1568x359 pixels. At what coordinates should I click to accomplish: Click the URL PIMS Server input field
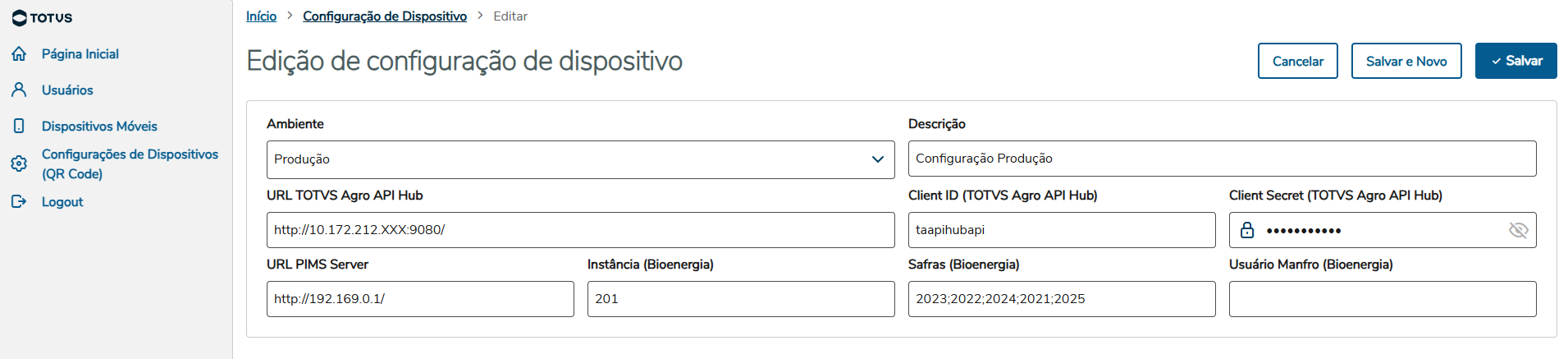tap(420, 299)
